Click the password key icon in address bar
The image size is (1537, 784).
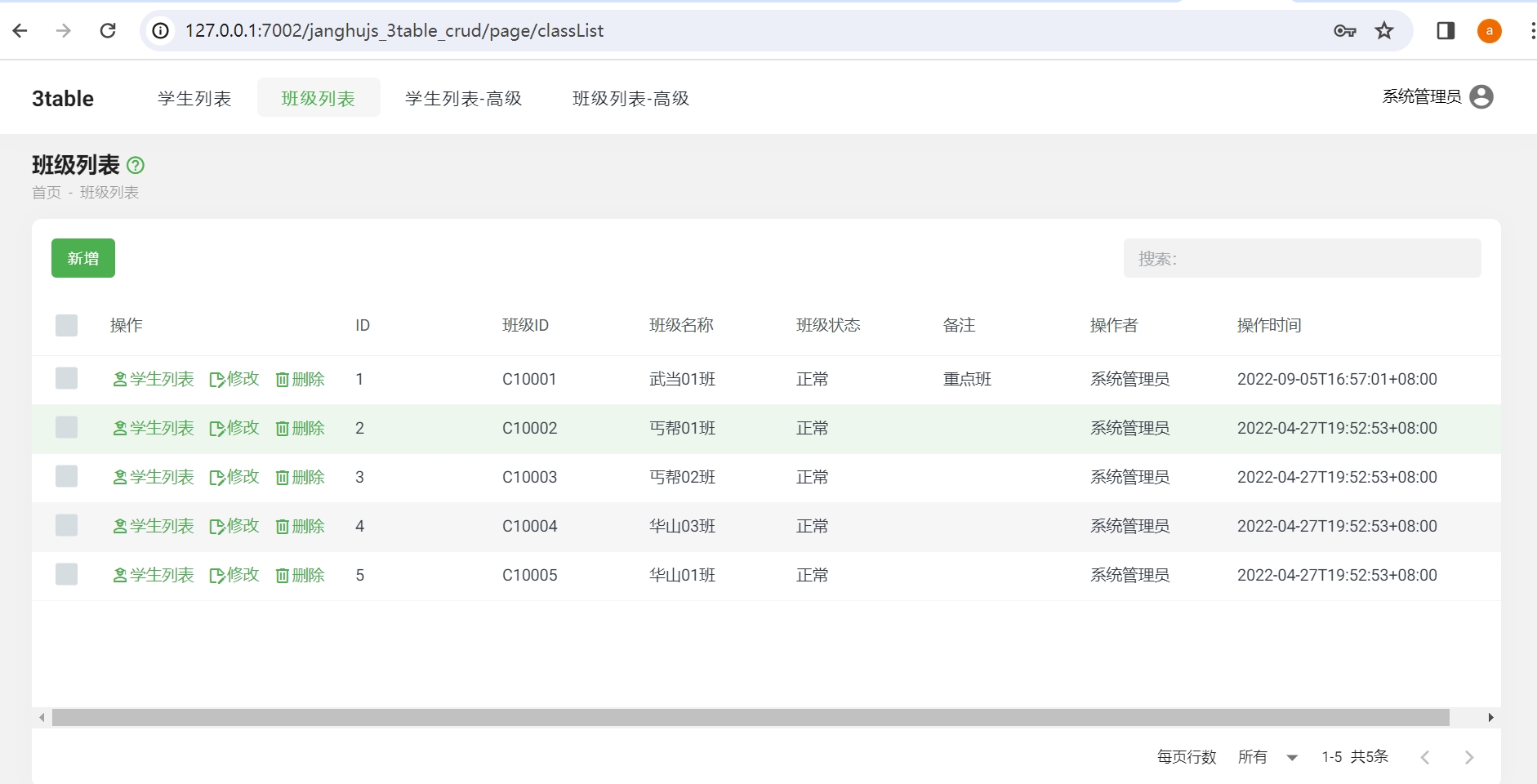[x=1344, y=31]
